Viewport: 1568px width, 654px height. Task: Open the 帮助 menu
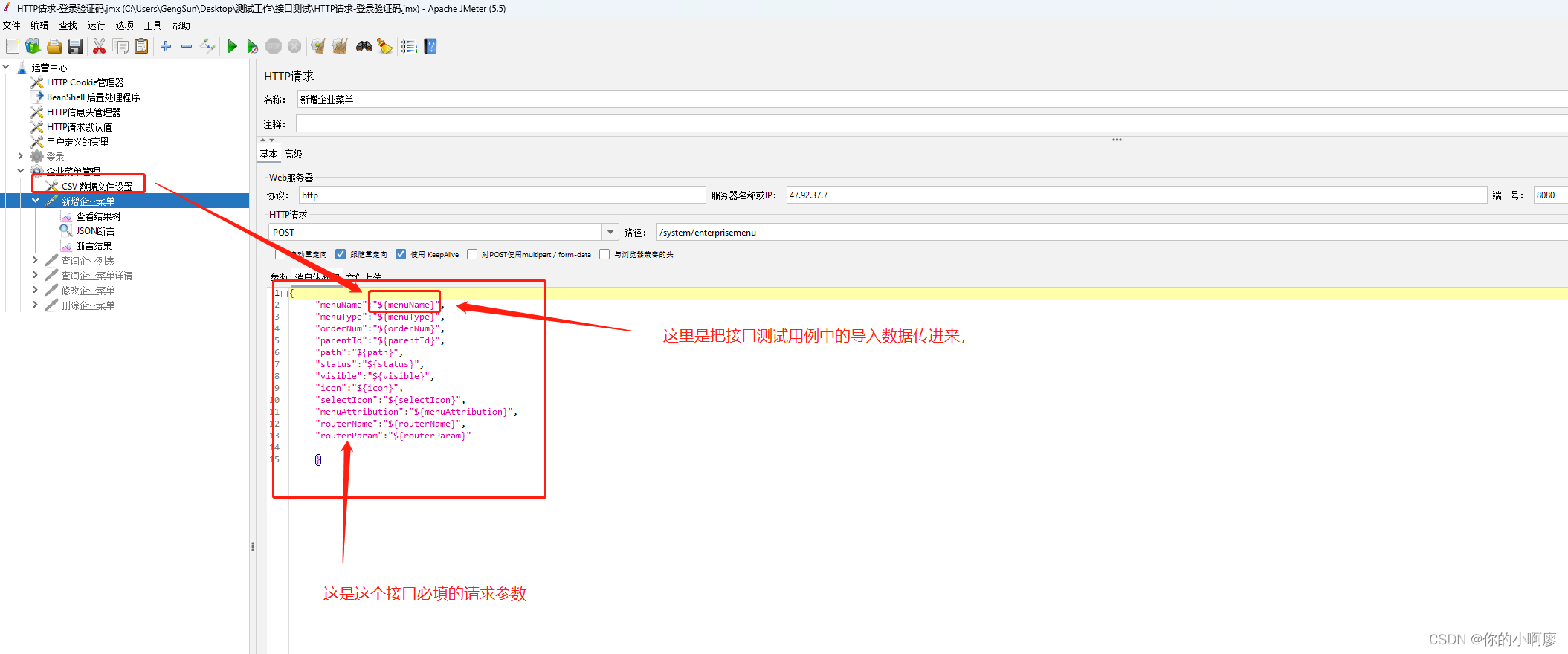click(181, 25)
